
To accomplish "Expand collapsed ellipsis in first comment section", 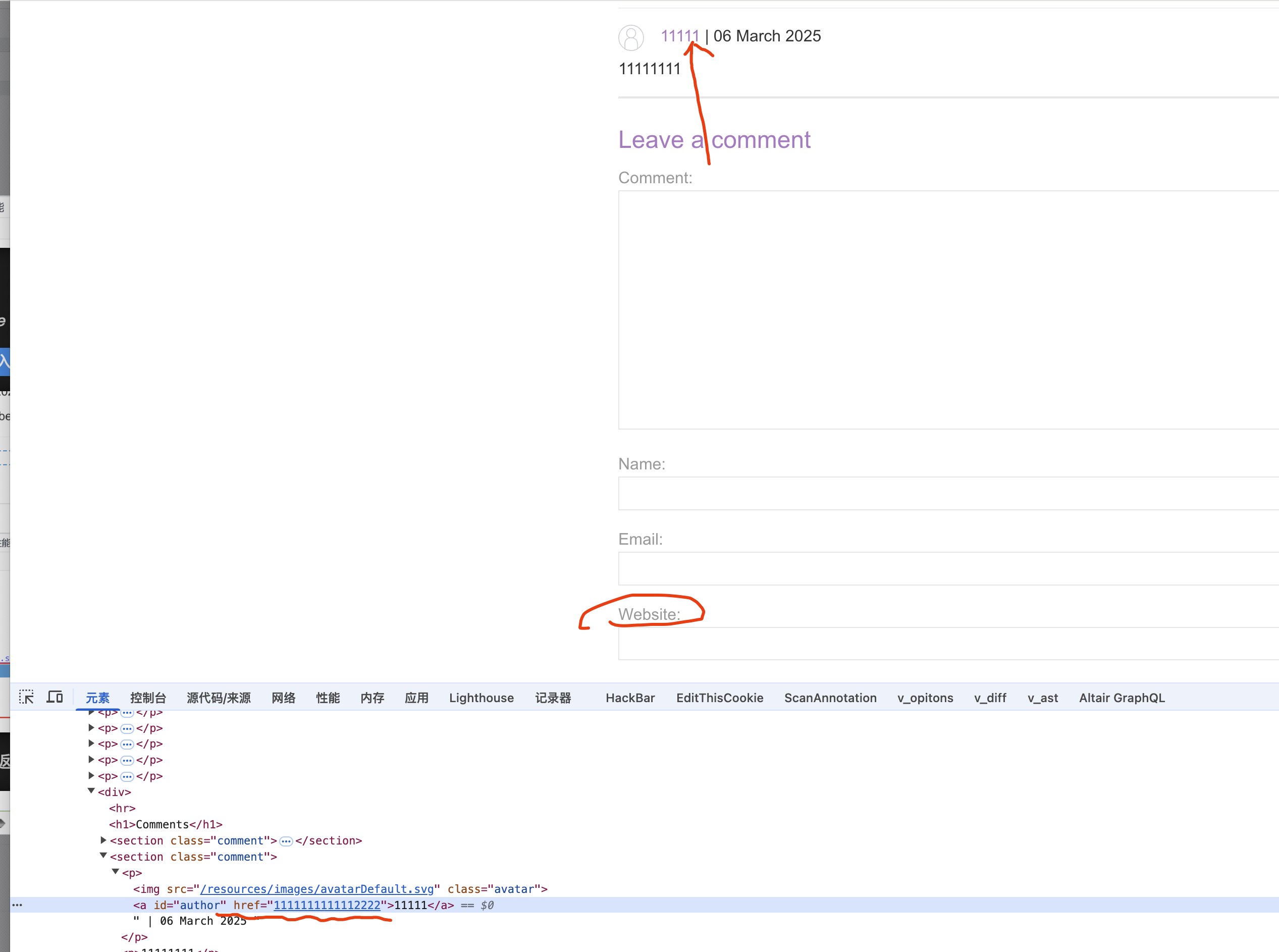I will pos(286,841).
